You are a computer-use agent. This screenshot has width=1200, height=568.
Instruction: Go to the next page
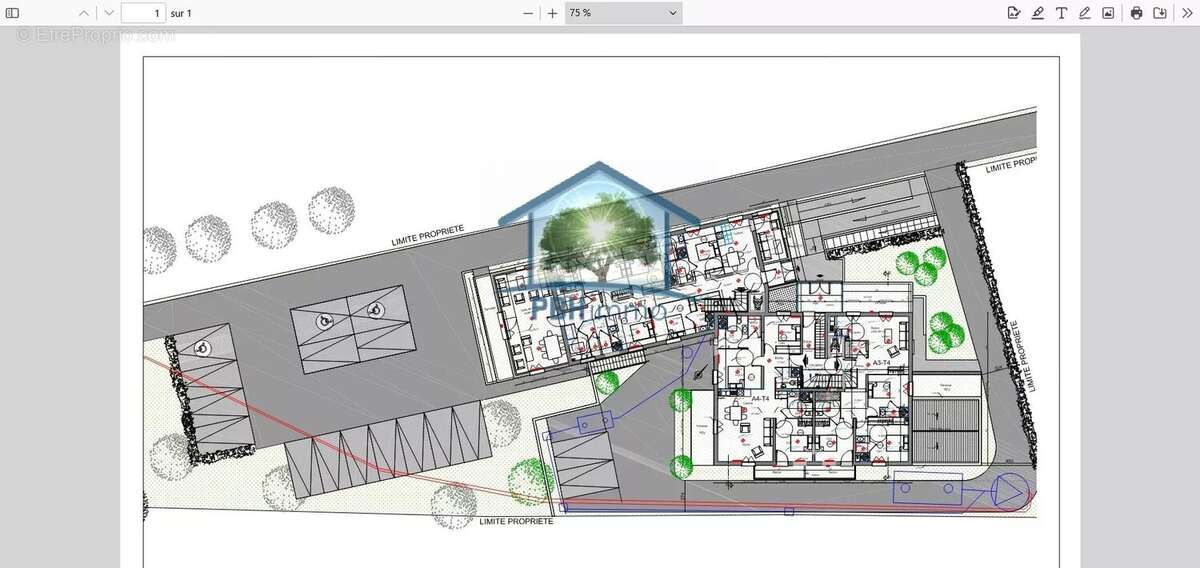pyautogui.click(x=109, y=13)
